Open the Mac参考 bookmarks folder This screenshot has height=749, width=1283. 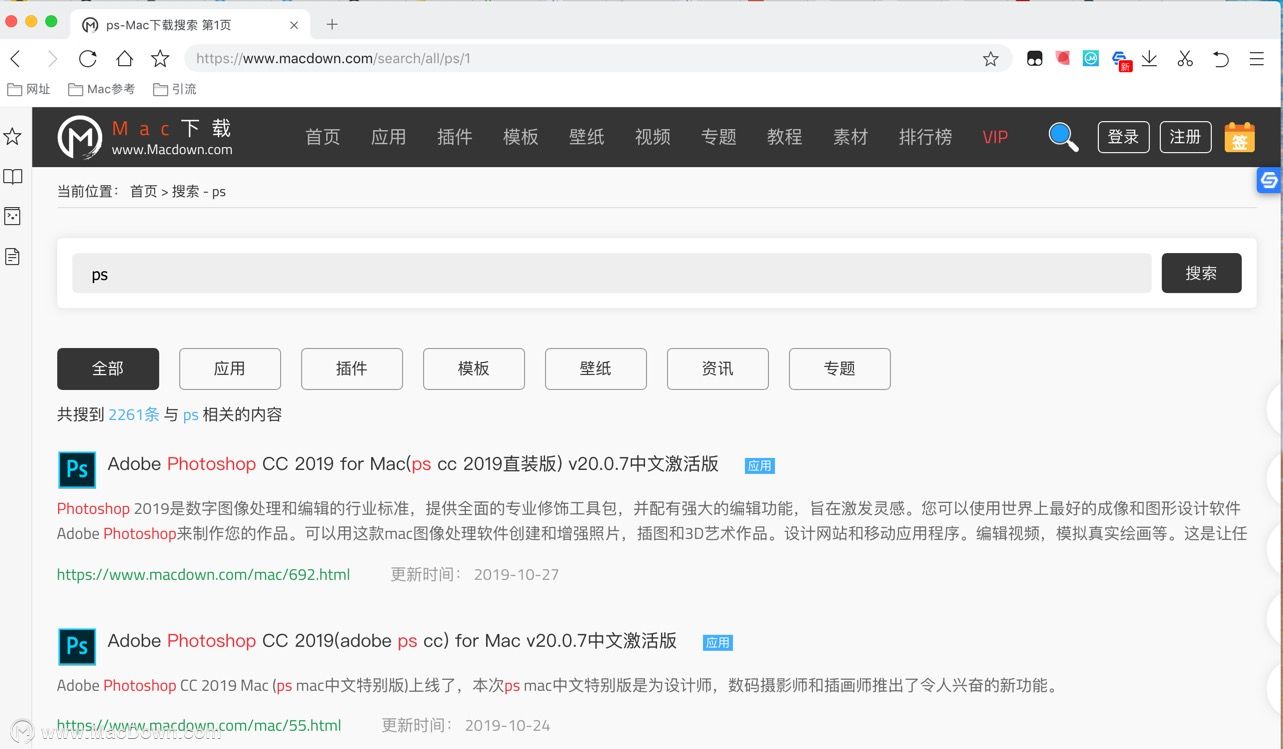101,89
